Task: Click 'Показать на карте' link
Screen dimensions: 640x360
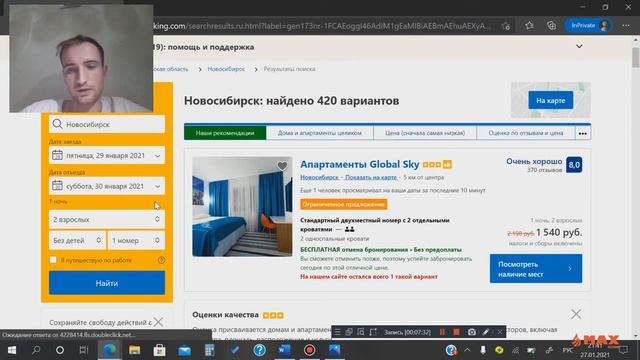Action: coord(371,178)
